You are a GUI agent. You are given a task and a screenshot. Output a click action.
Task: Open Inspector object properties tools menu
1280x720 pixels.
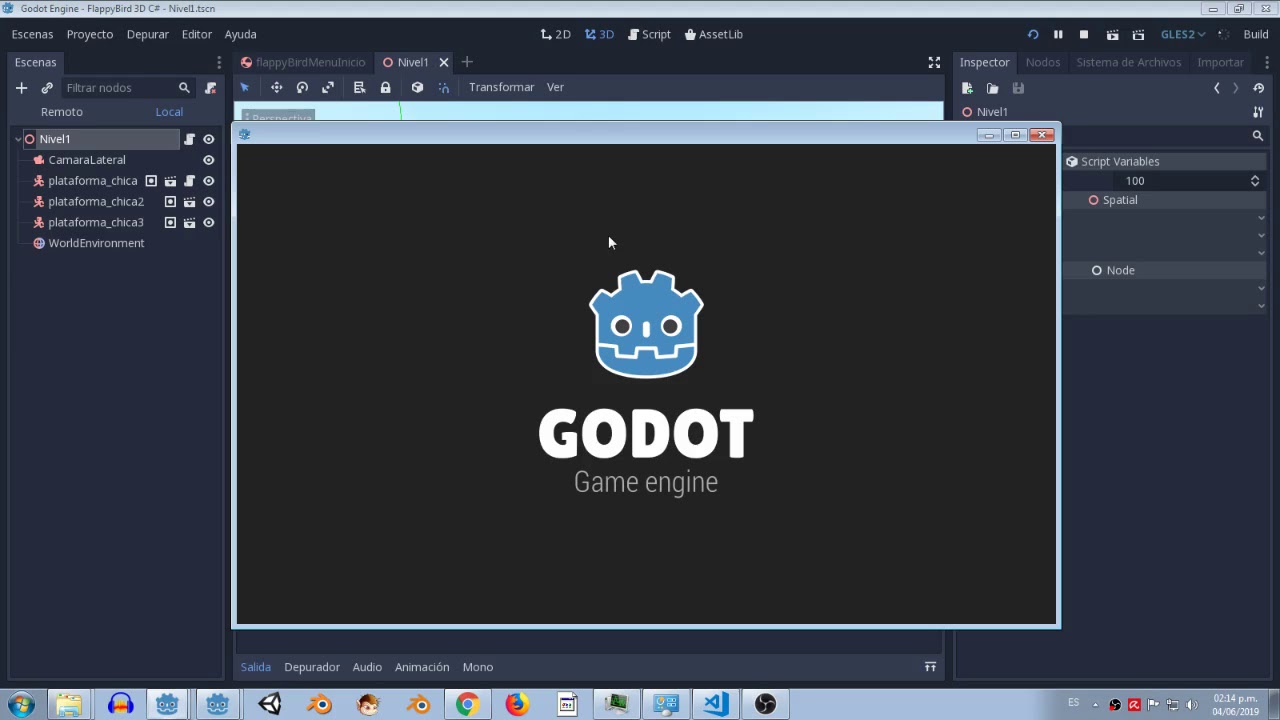(1258, 112)
